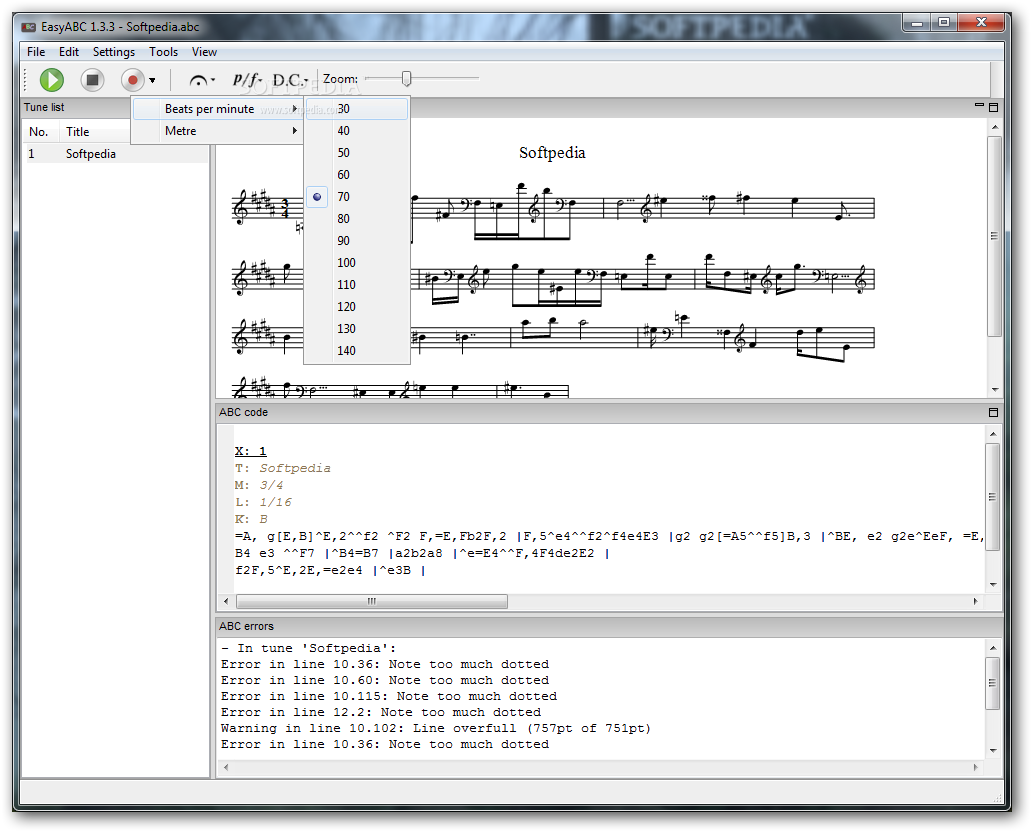Open the p/f dynamics dropdown
Viewport: 1032px width, 832px height.
(247, 80)
